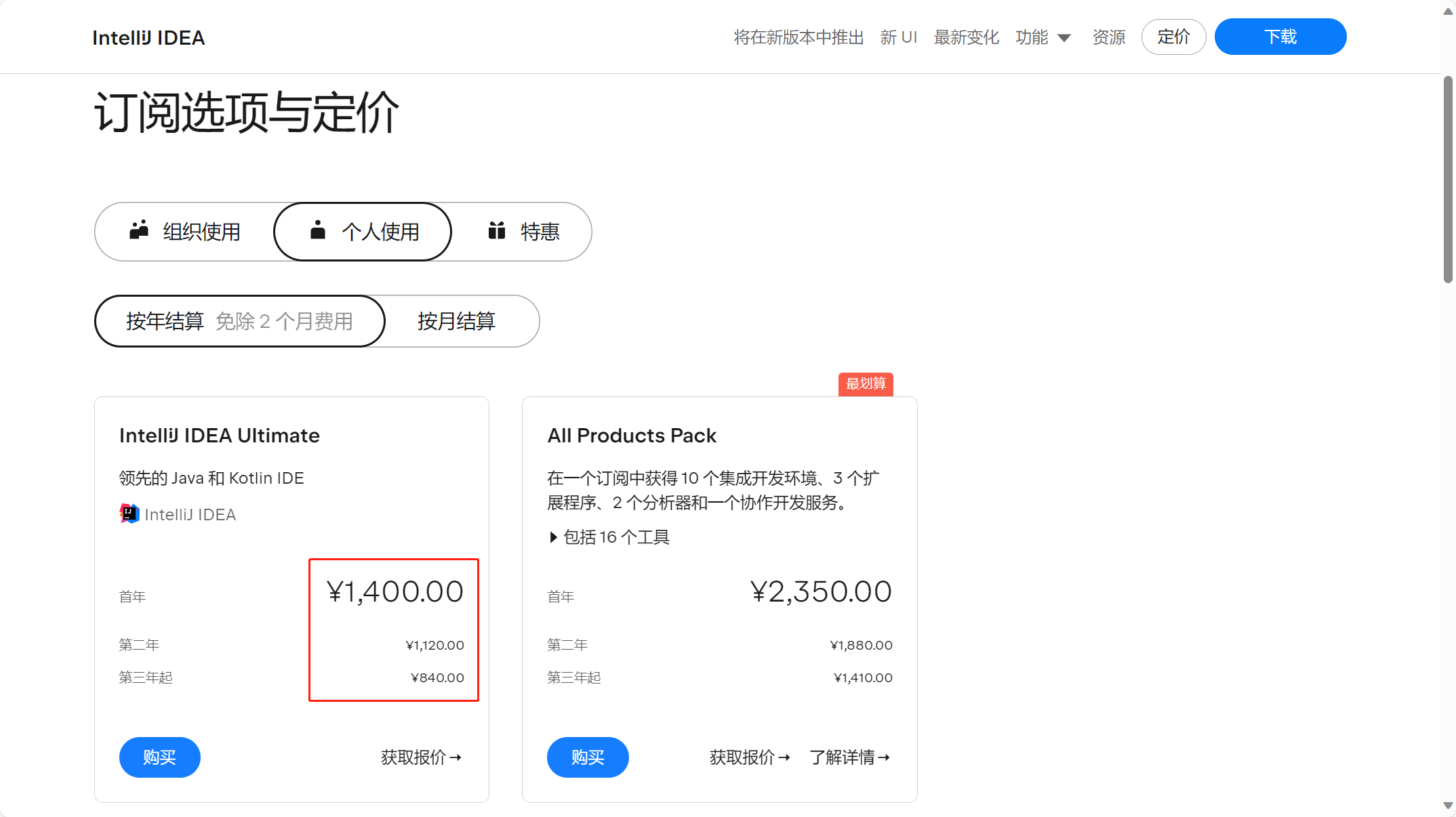Go to 新 UI navigation item

(898, 37)
